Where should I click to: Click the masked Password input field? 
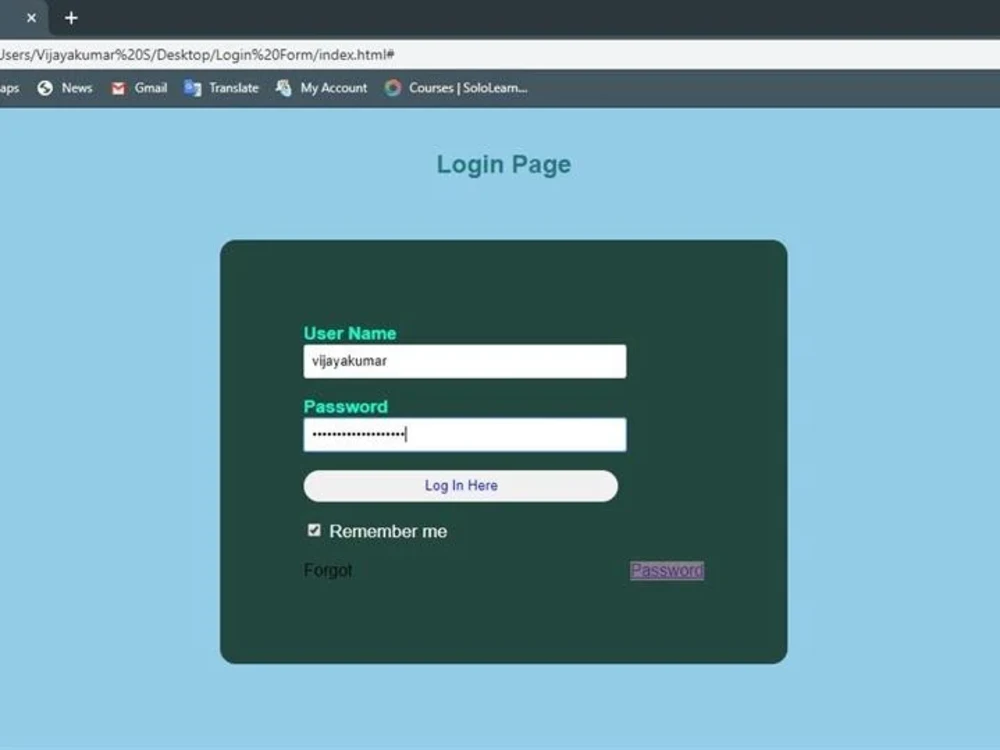tap(464, 434)
